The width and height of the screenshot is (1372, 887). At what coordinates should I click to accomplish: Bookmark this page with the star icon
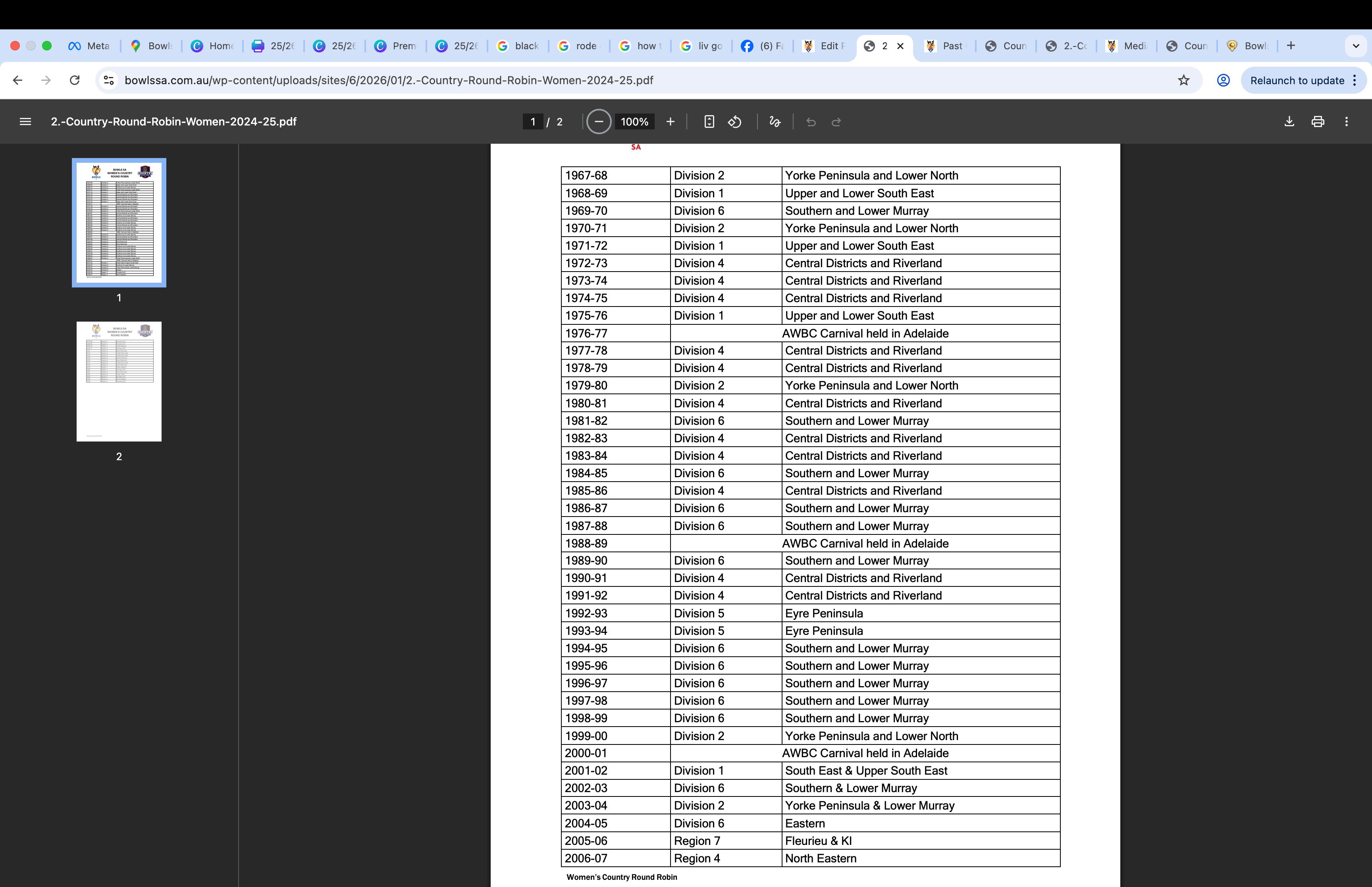(1184, 80)
